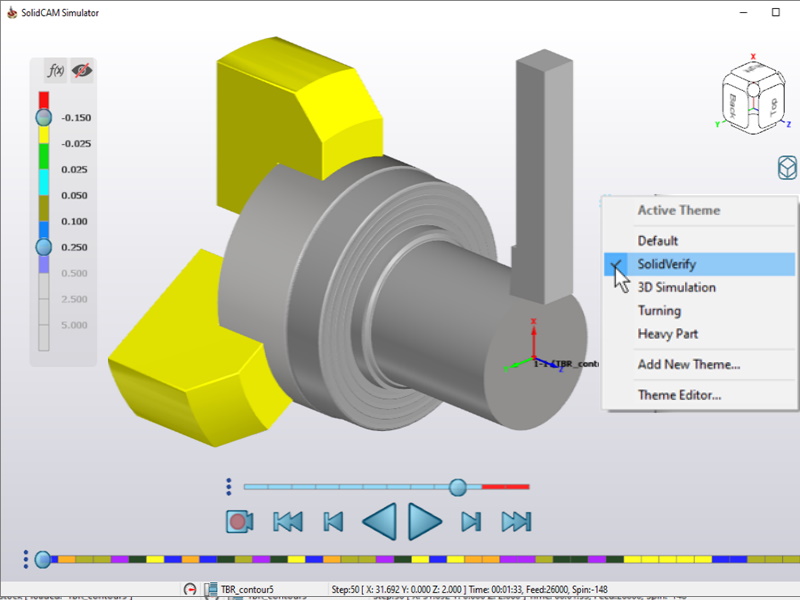
Task: Click the red swatch on deviation scale
Action: [x=43, y=99]
